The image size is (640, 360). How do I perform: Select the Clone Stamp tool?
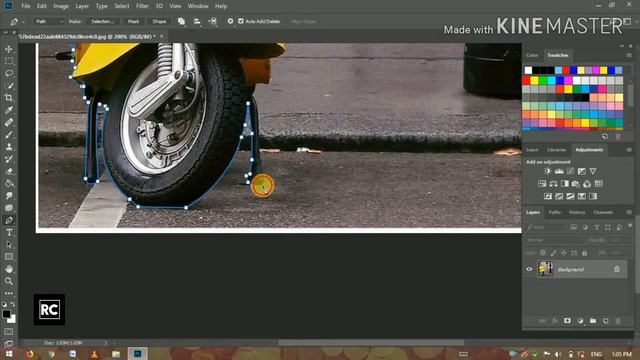9,147
